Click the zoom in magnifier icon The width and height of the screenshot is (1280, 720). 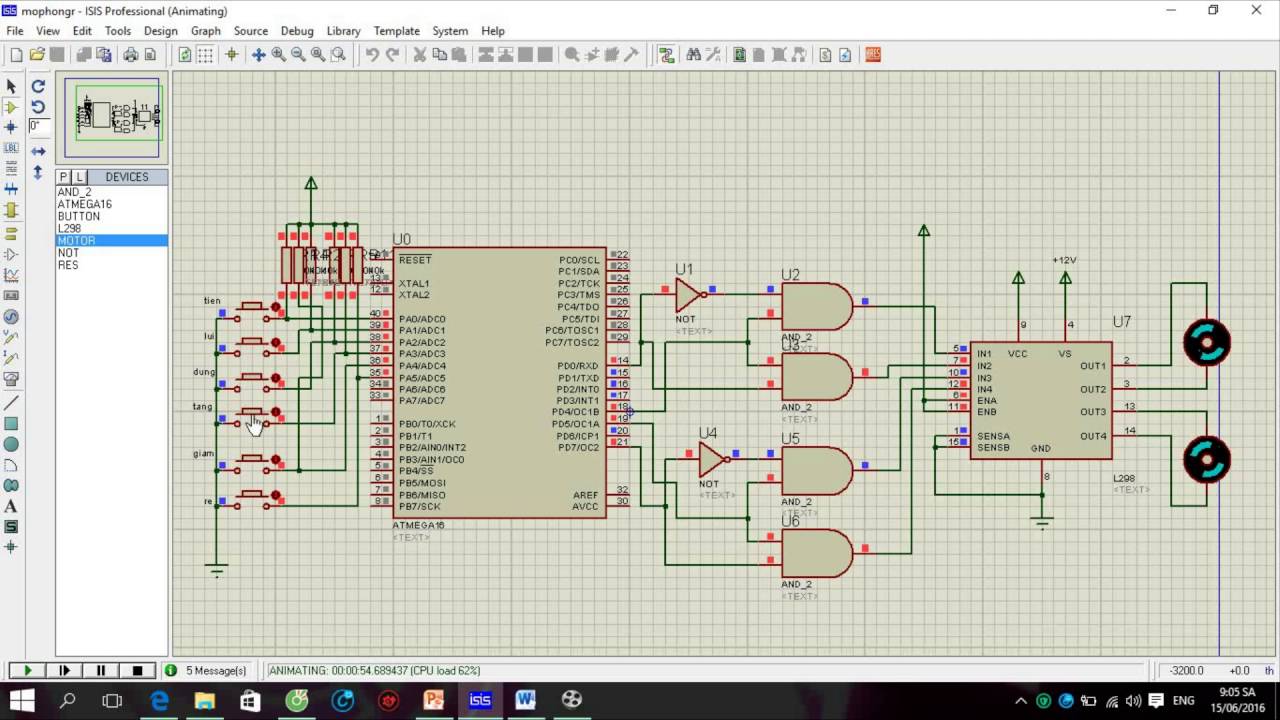[278, 55]
